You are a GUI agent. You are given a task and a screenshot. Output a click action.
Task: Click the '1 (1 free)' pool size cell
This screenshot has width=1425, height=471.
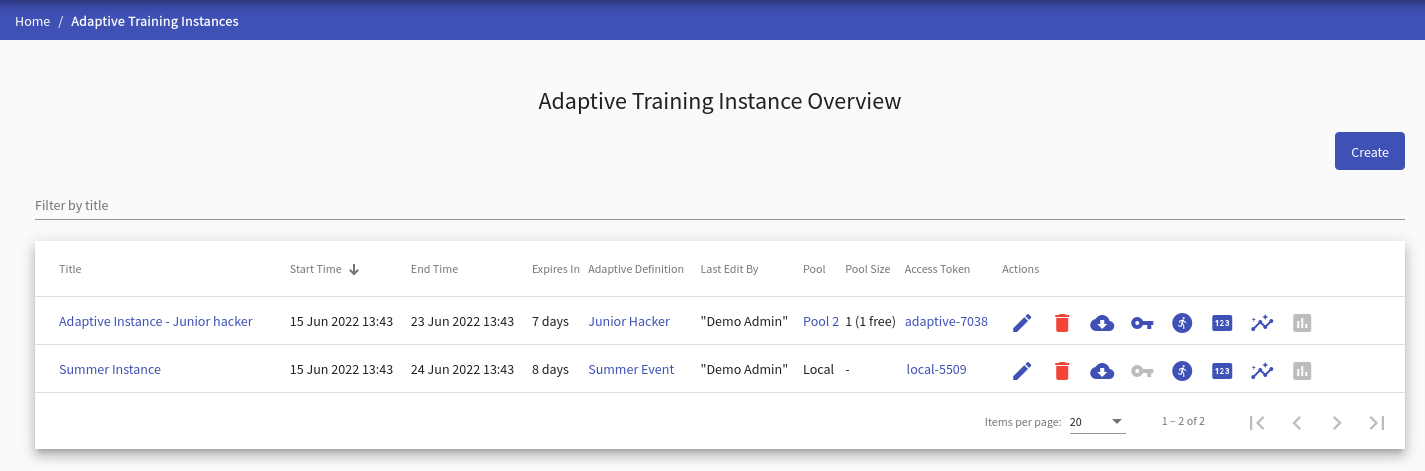(870, 322)
